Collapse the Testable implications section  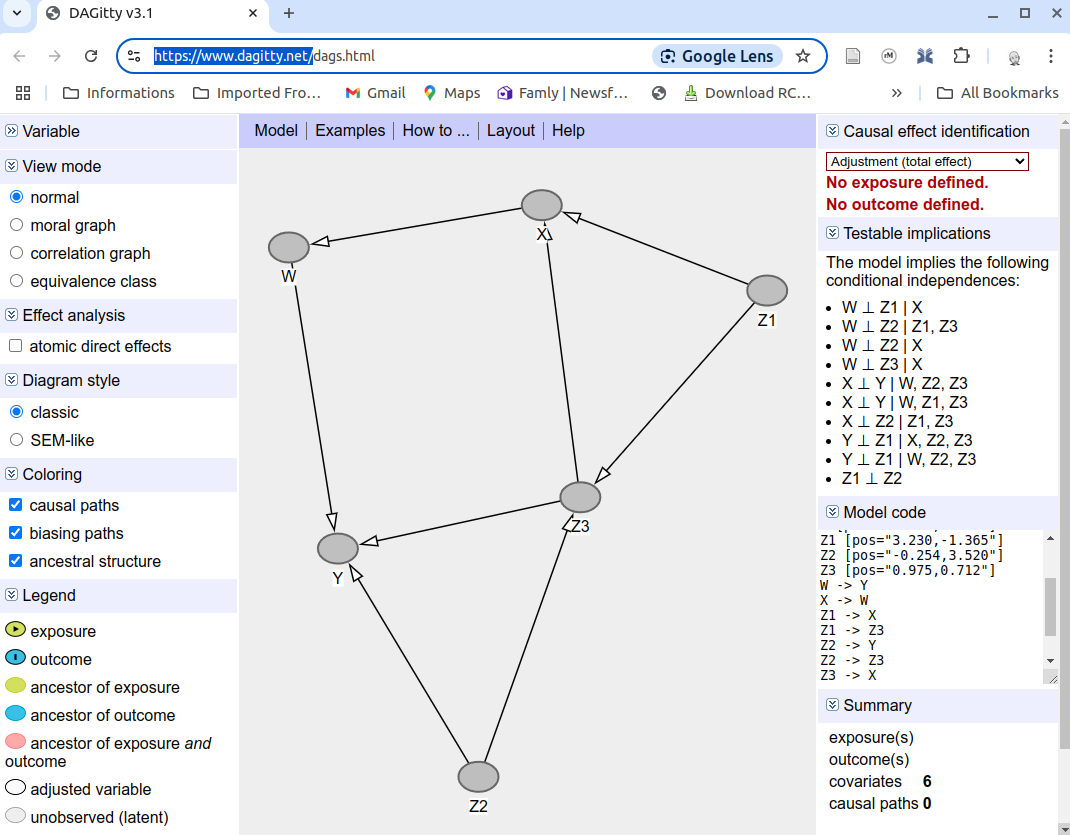point(832,233)
